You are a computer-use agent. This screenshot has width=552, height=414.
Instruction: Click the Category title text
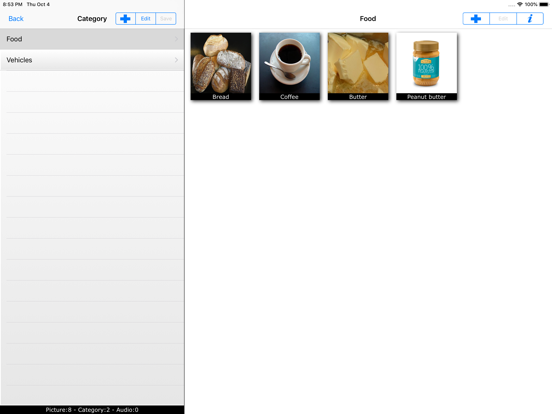[92, 19]
